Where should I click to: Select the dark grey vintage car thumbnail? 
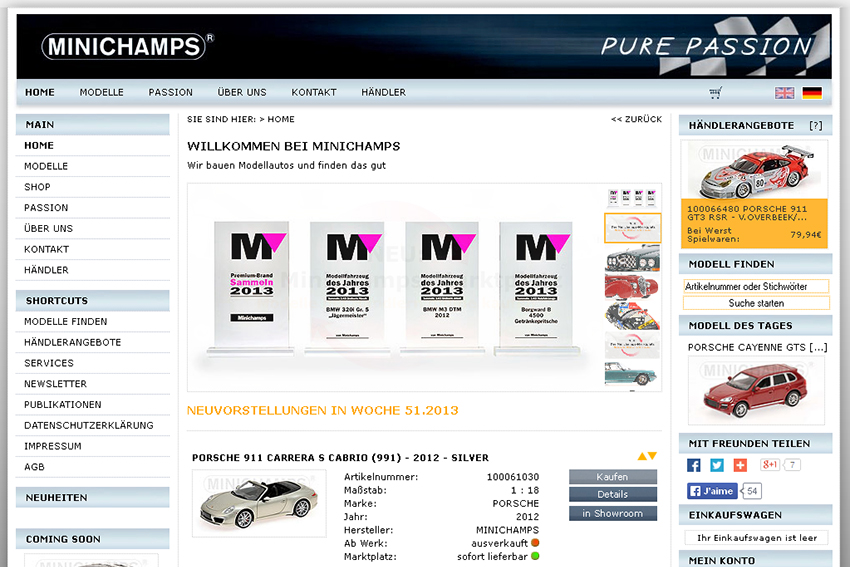click(633, 258)
